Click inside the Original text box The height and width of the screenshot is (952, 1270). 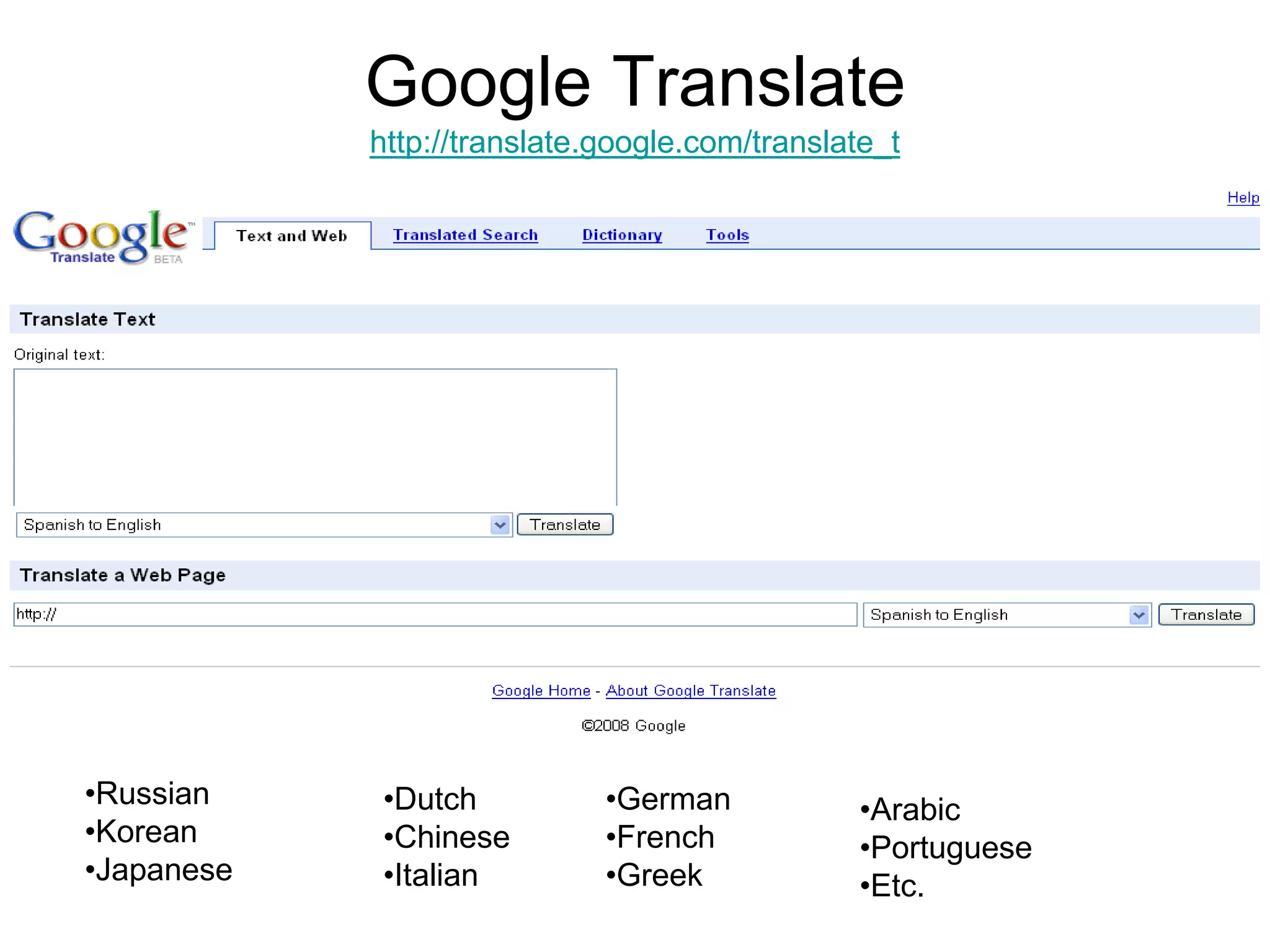315,437
